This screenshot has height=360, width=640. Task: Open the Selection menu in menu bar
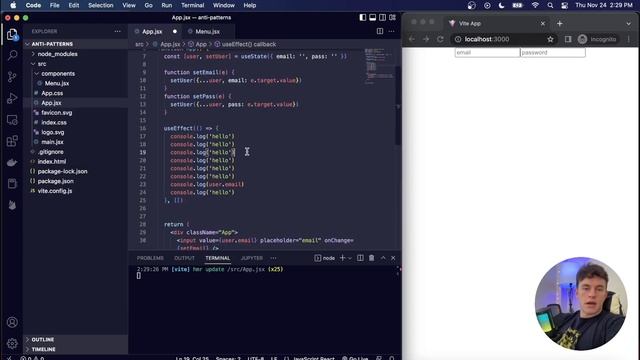coord(100,5)
